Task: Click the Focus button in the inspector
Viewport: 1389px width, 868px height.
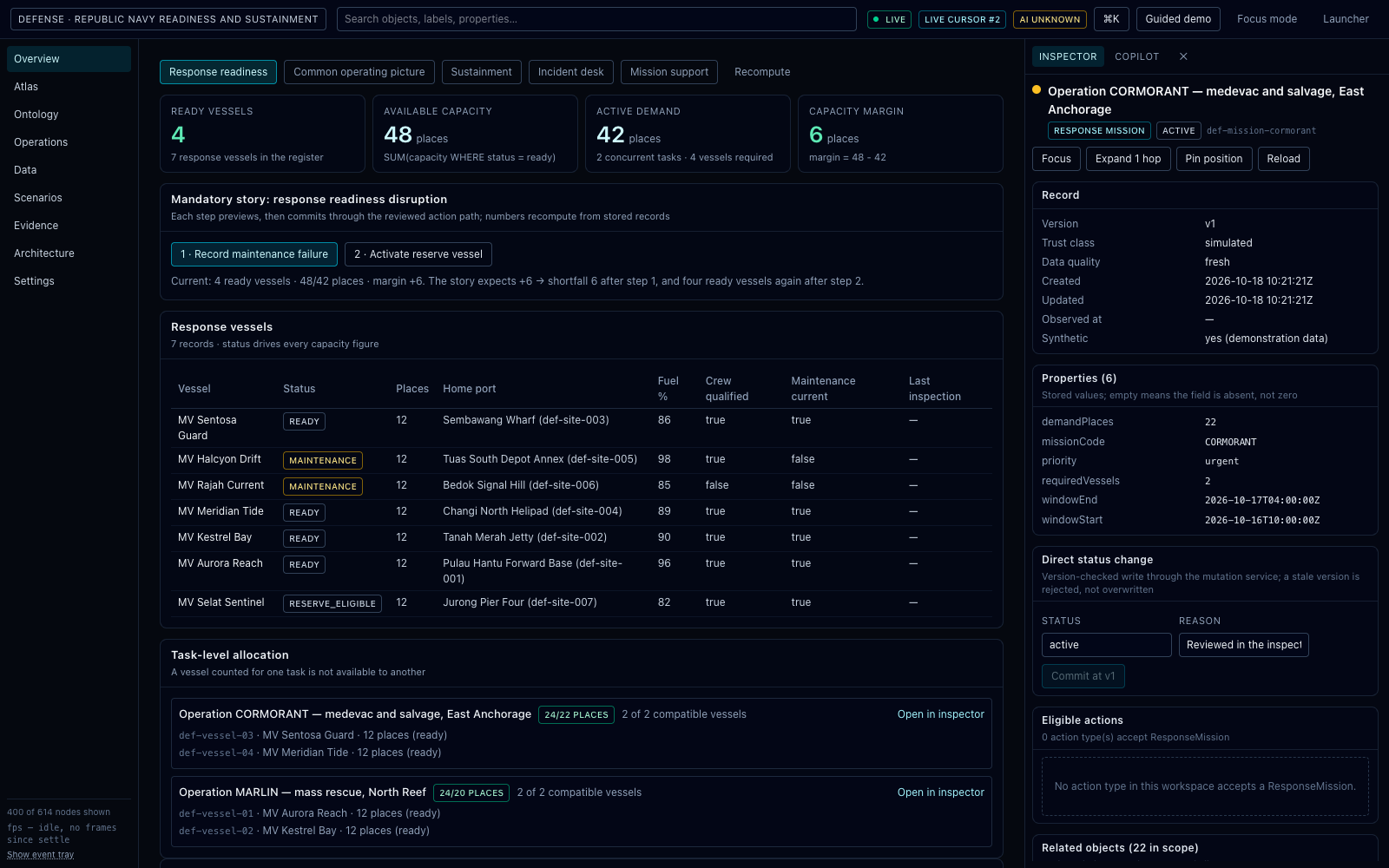Action: click(x=1057, y=159)
